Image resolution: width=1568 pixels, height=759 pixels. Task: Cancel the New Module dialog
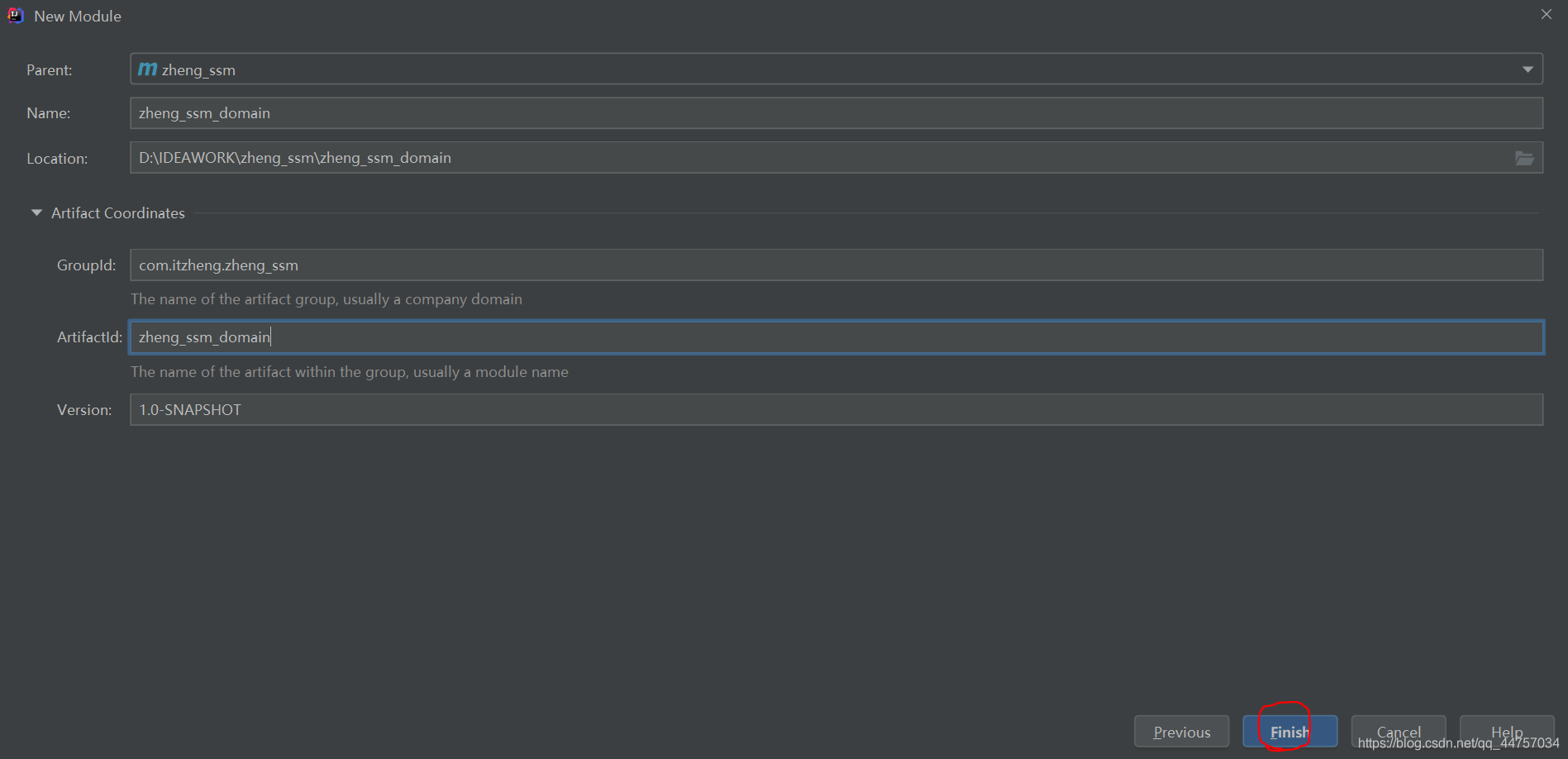click(1399, 732)
